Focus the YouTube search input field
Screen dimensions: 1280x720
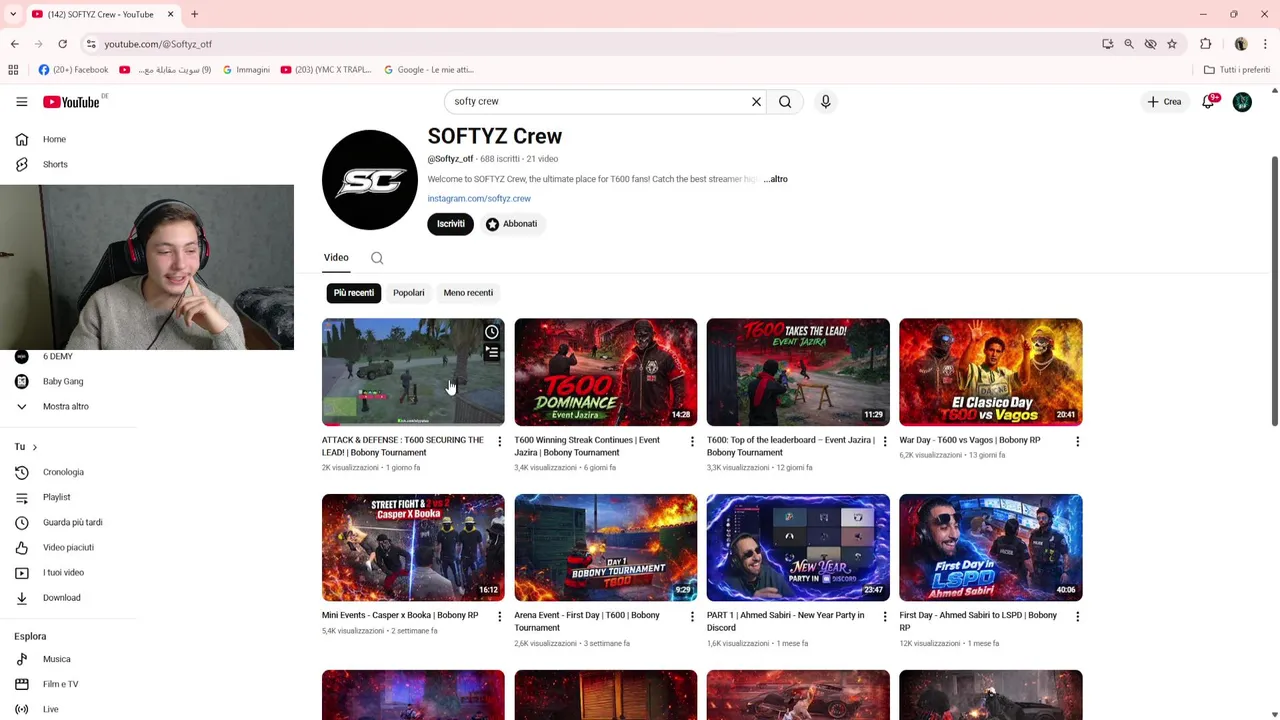pyautogui.click(x=598, y=101)
